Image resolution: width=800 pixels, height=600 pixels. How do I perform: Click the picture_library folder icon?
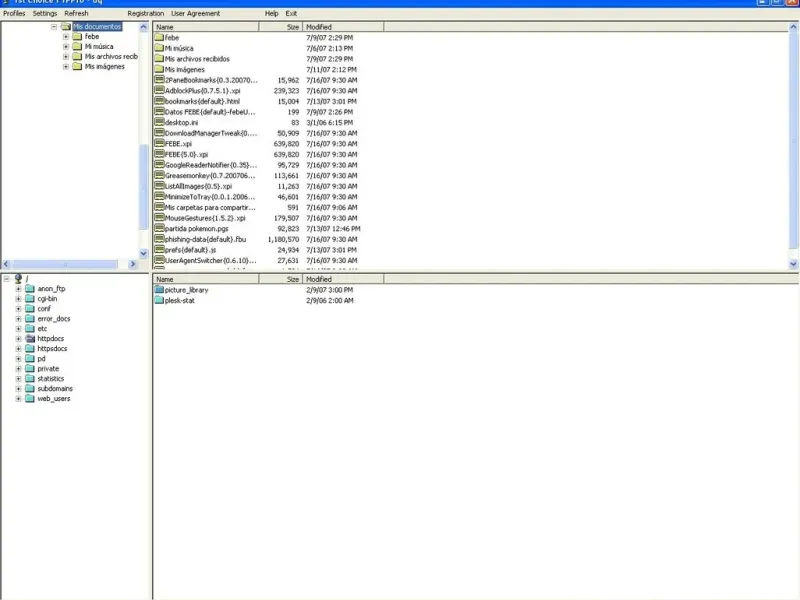coord(159,290)
